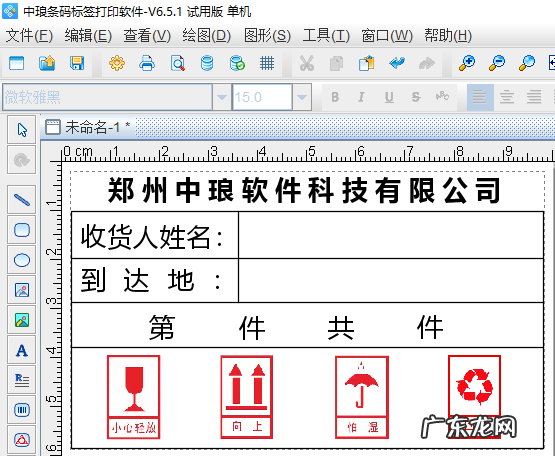Viewport: 555px width, 456px height.
Task: Click the font name field 微软雅黑
Action: pos(107,97)
